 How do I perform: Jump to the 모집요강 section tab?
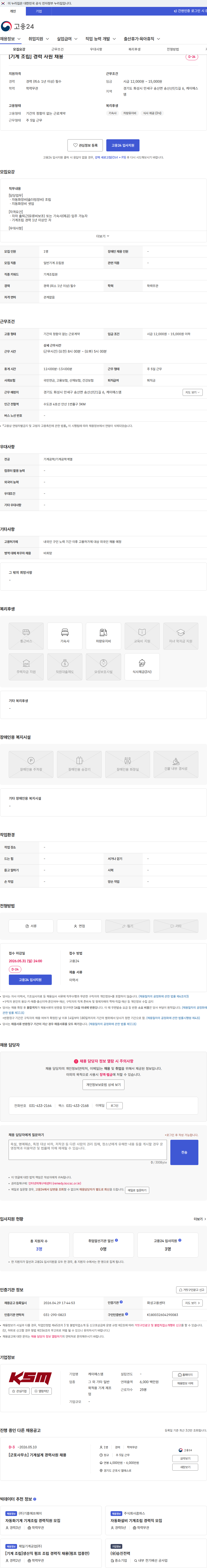click(19, 49)
